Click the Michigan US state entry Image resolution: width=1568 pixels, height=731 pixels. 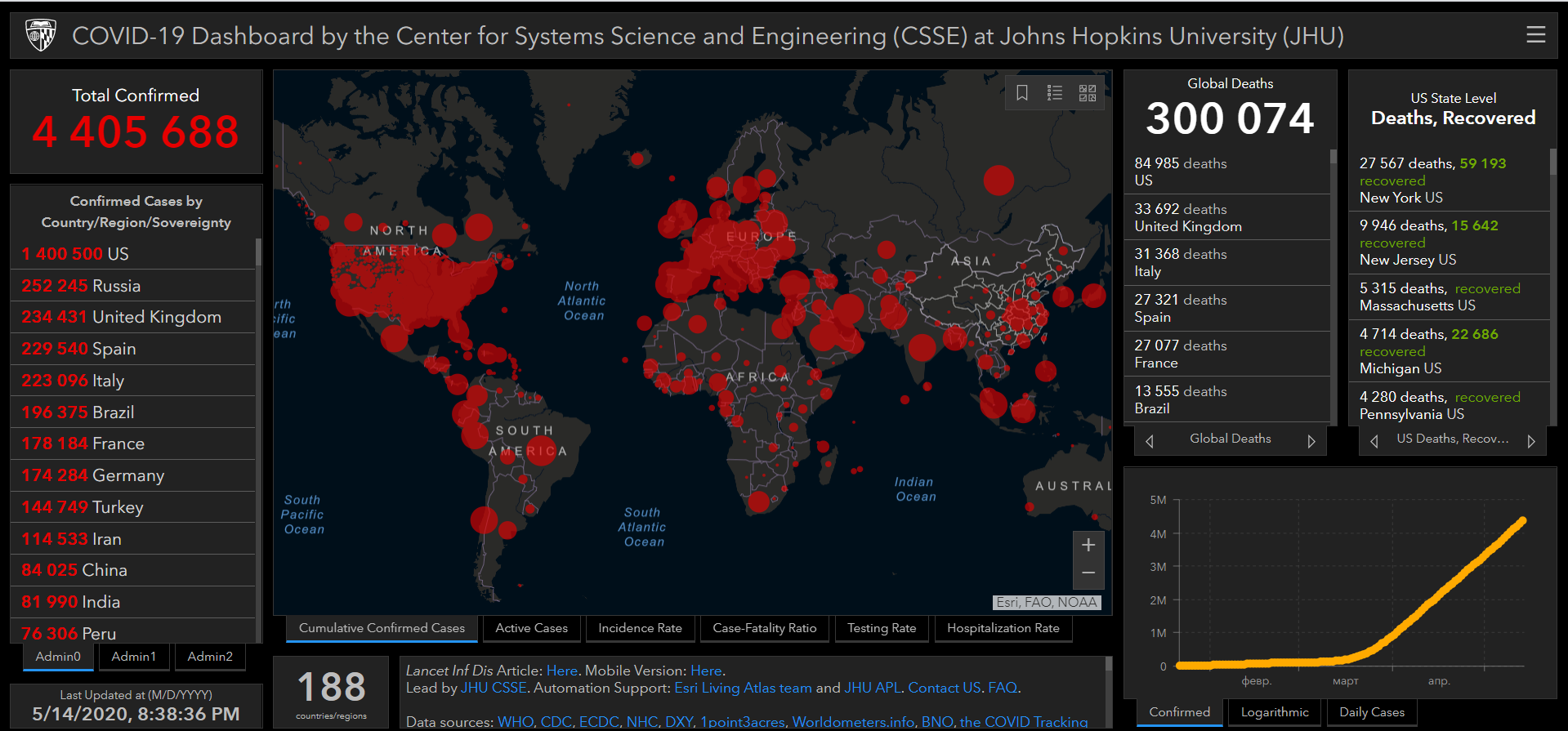1450,351
